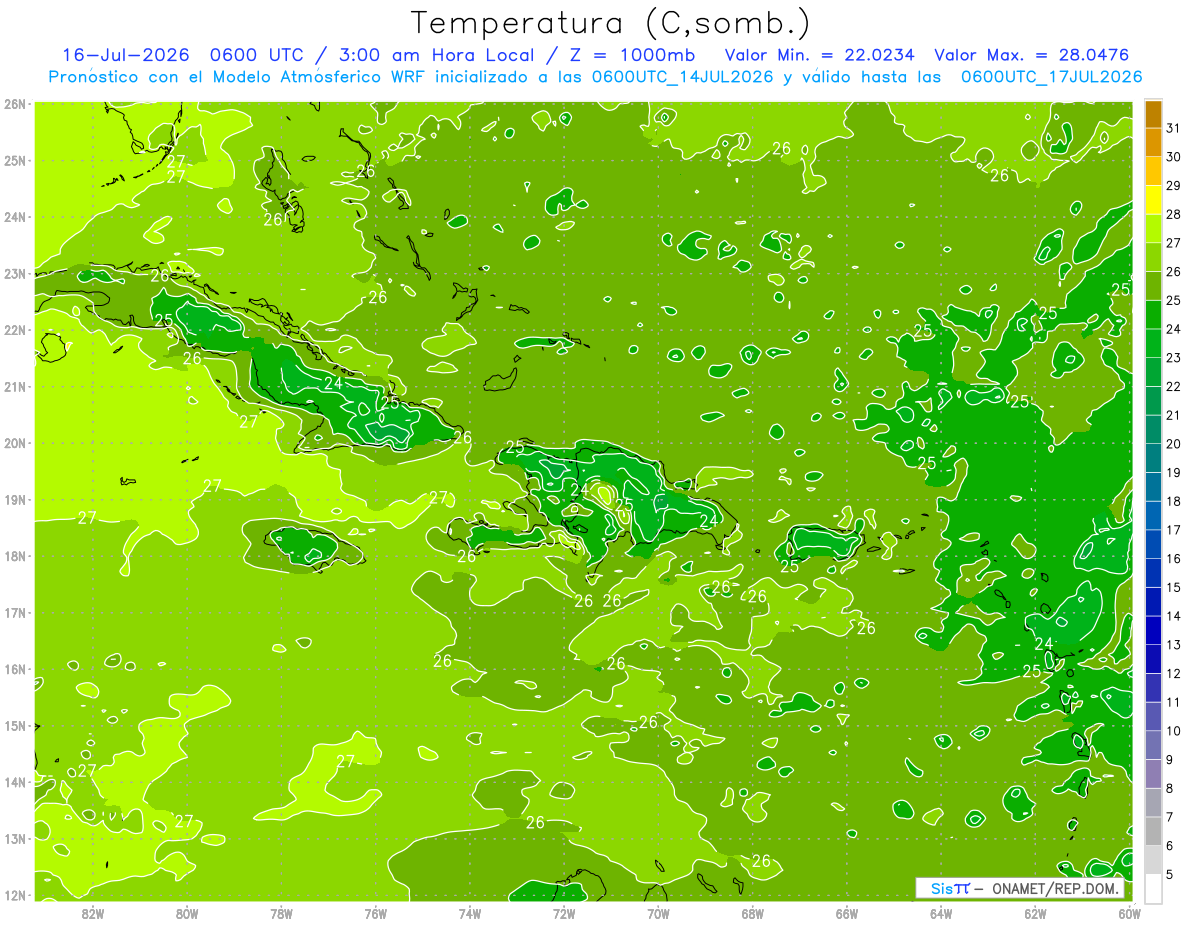
Task: Click the white colorbar swatch below 5
Action: tap(1153, 889)
